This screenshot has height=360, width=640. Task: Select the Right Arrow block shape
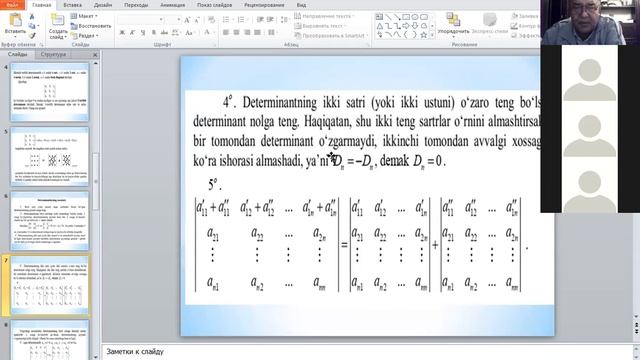tap(406, 26)
